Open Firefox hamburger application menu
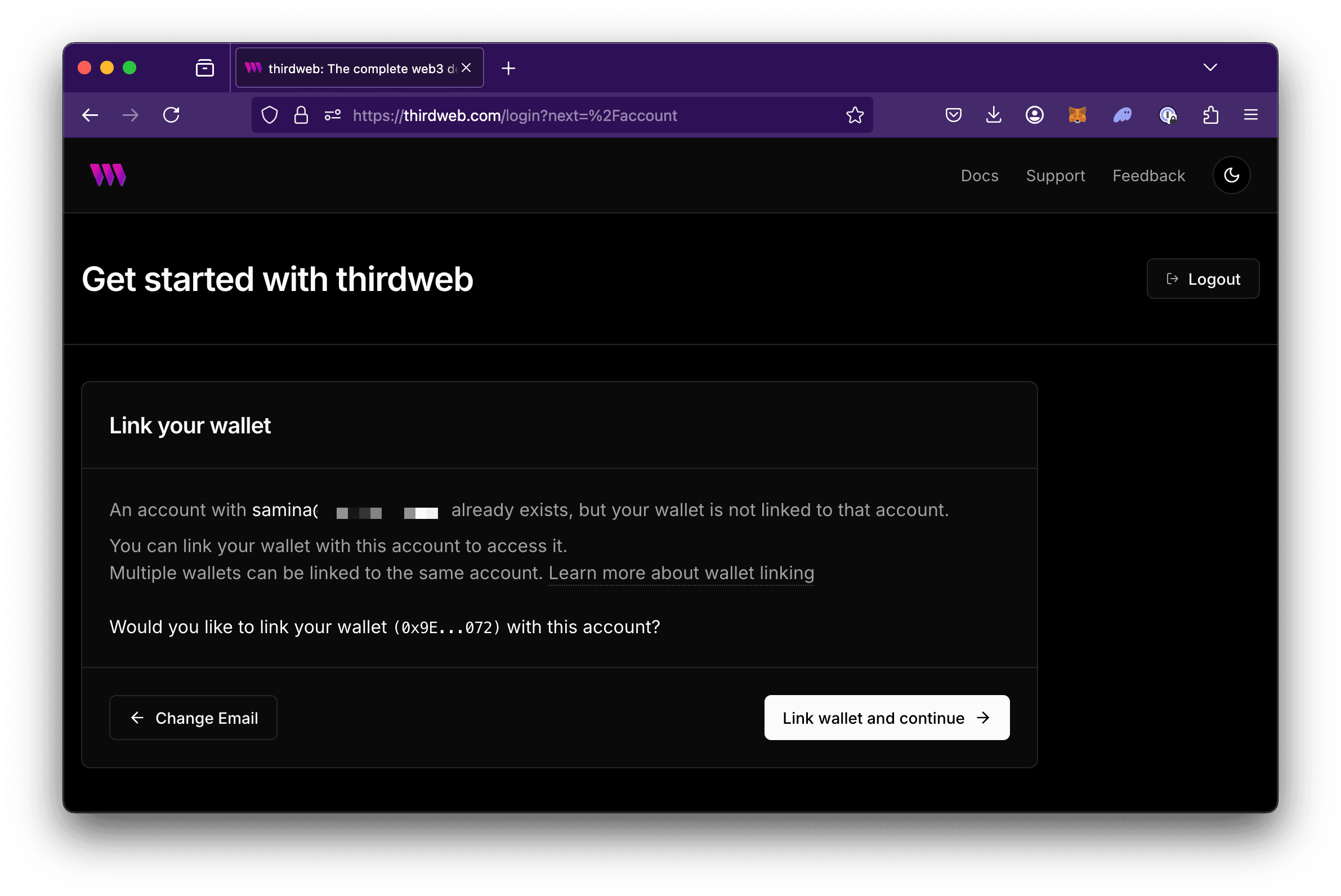Screen dimensions: 1341x896 point(1250,115)
